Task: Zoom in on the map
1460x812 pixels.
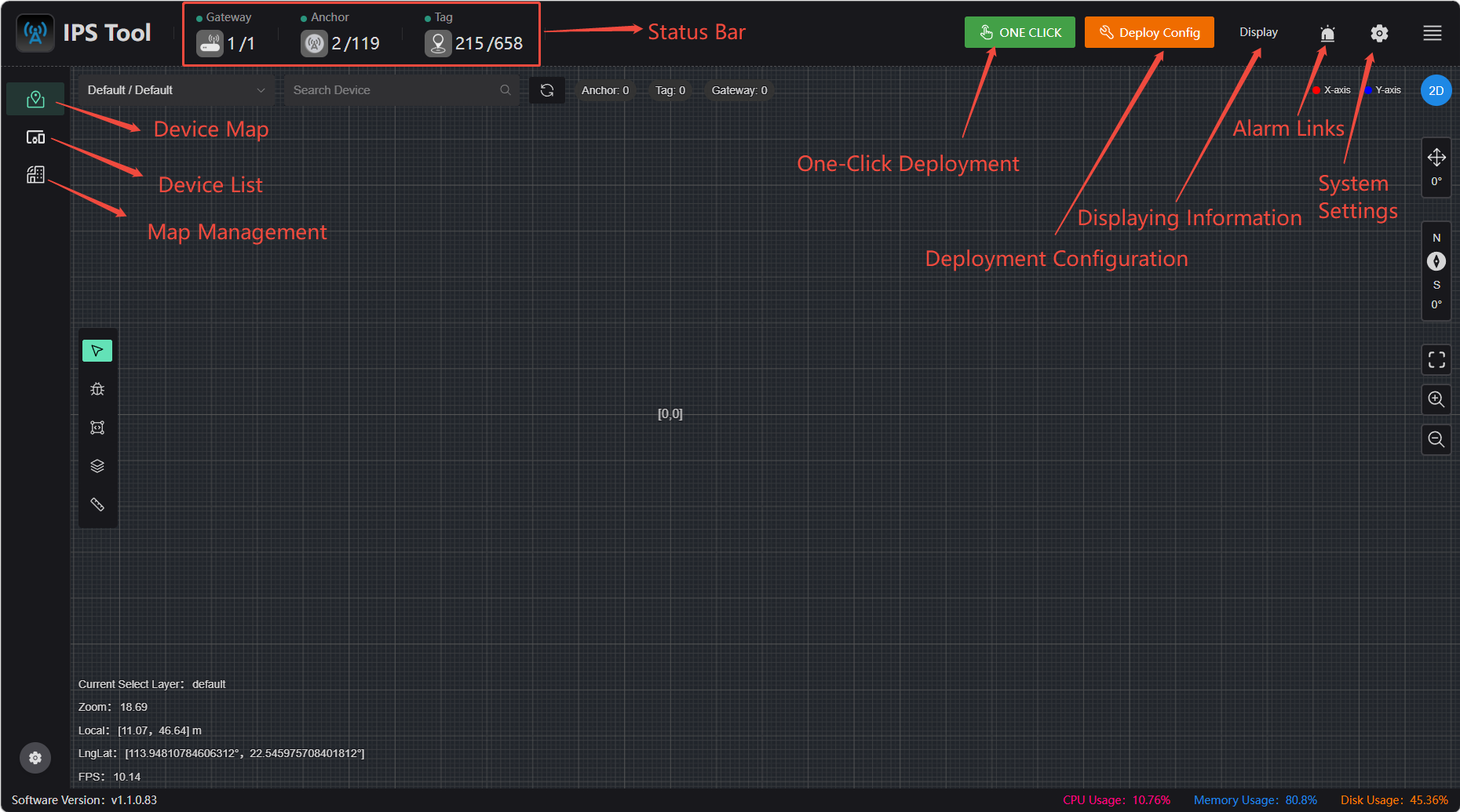Action: [1436, 399]
